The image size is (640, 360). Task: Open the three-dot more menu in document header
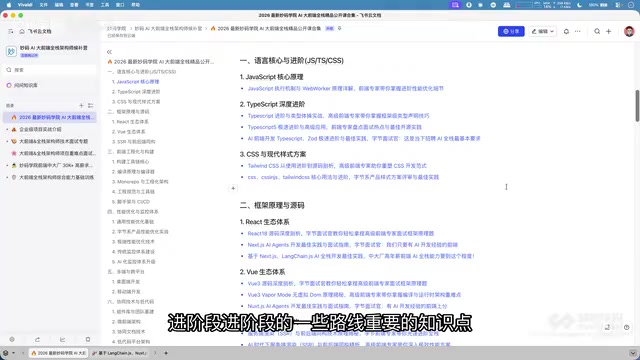[578, 31]
